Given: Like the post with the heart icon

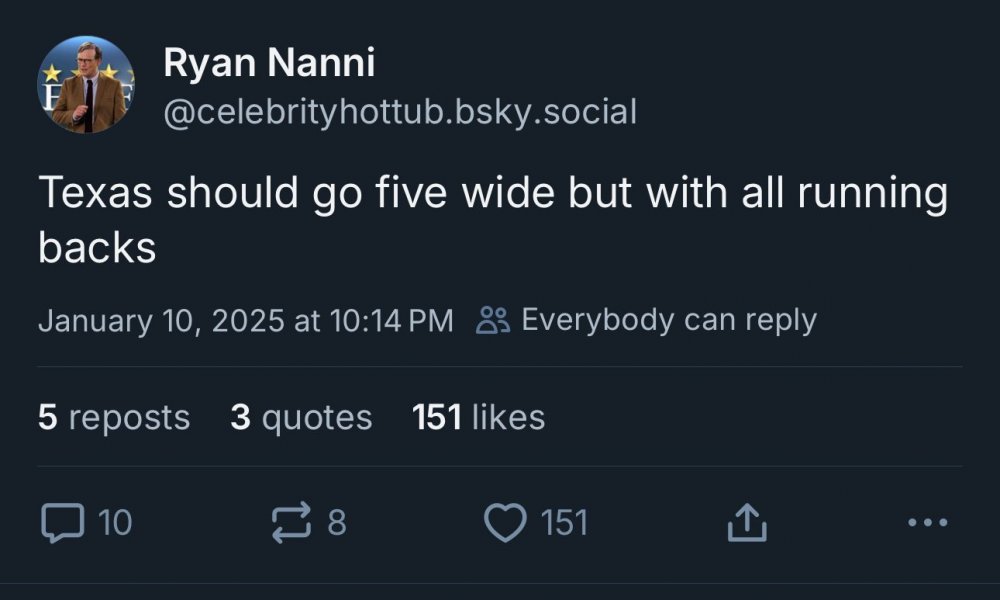Looking at the screenshot, I should tap(505, 521).
